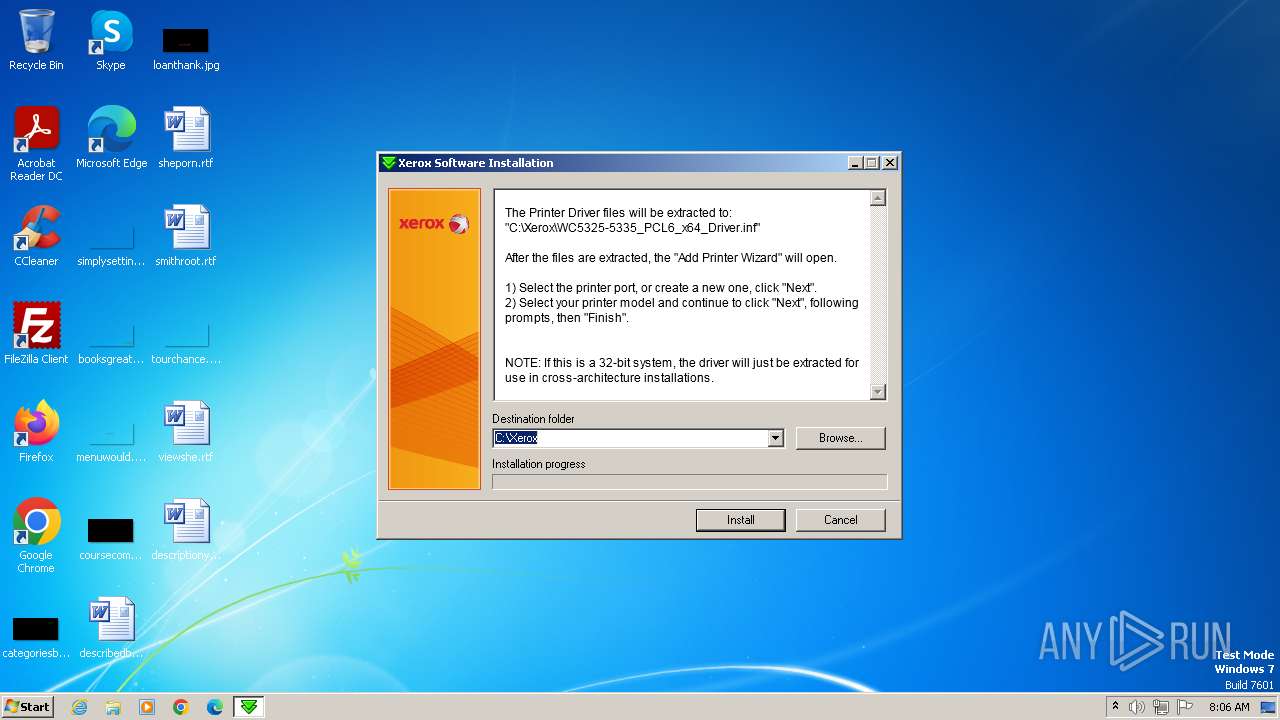Open the Windows Start menu

28,706
